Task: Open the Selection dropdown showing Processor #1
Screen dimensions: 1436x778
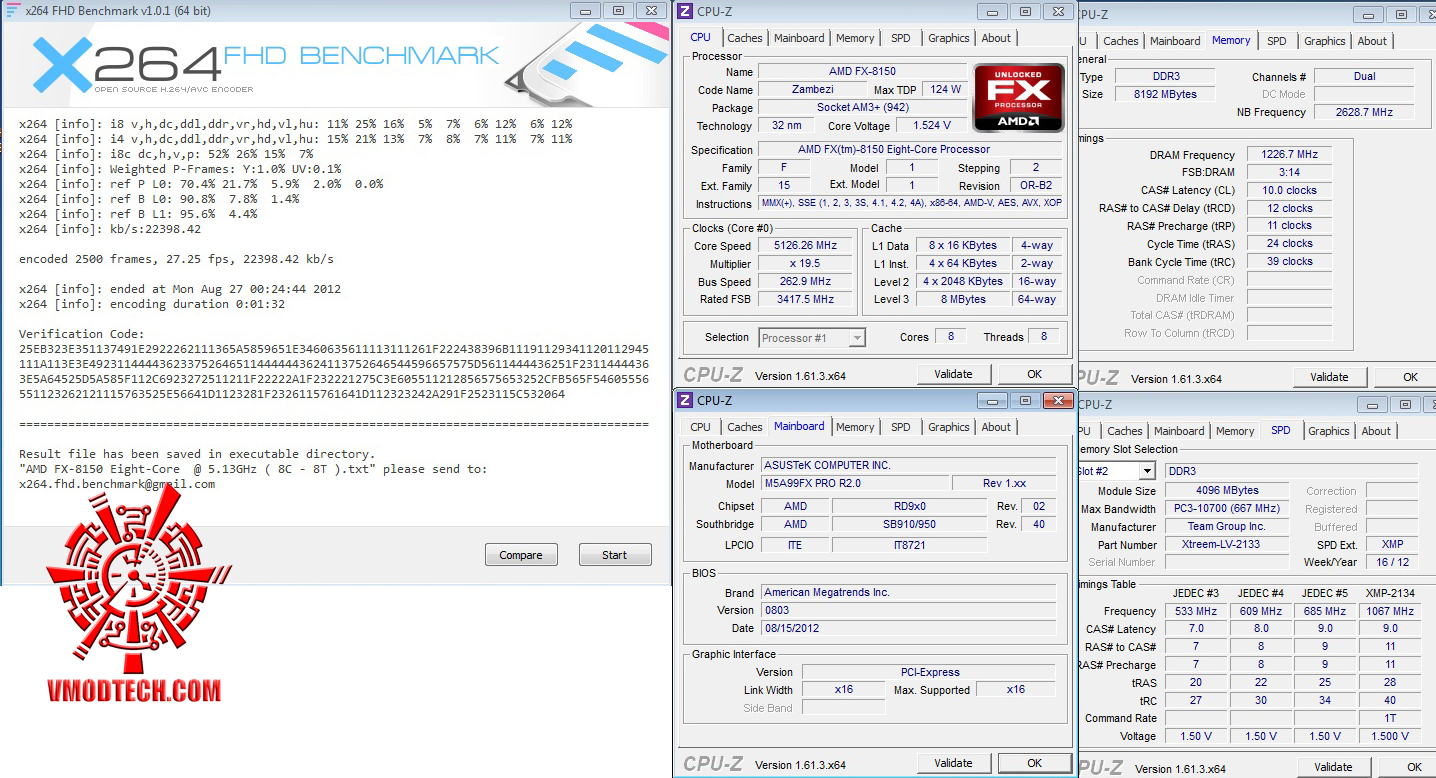Action: click(x=811, y=338)
